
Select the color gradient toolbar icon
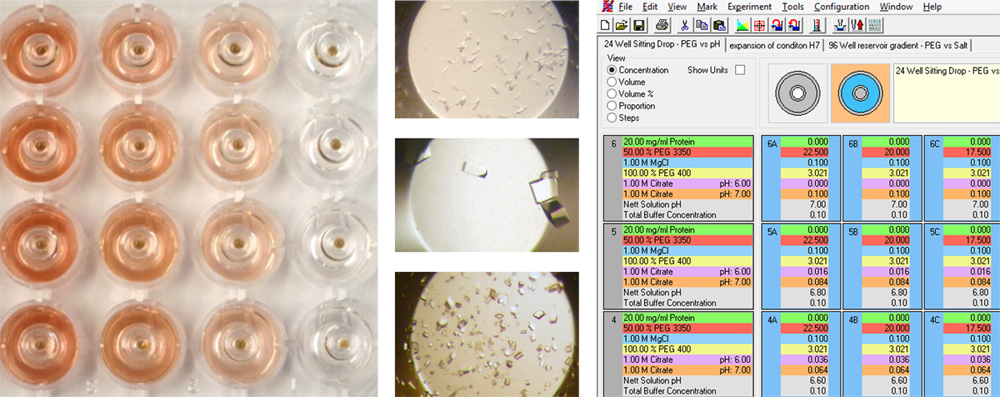[x=743, y=26]
